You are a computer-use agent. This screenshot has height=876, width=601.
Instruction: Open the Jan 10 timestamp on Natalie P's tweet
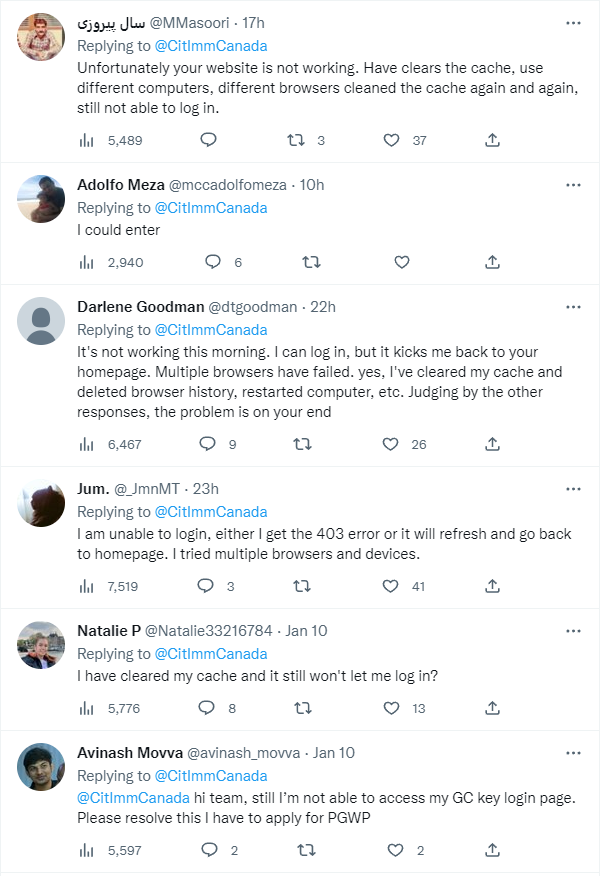tap(306, 631)
